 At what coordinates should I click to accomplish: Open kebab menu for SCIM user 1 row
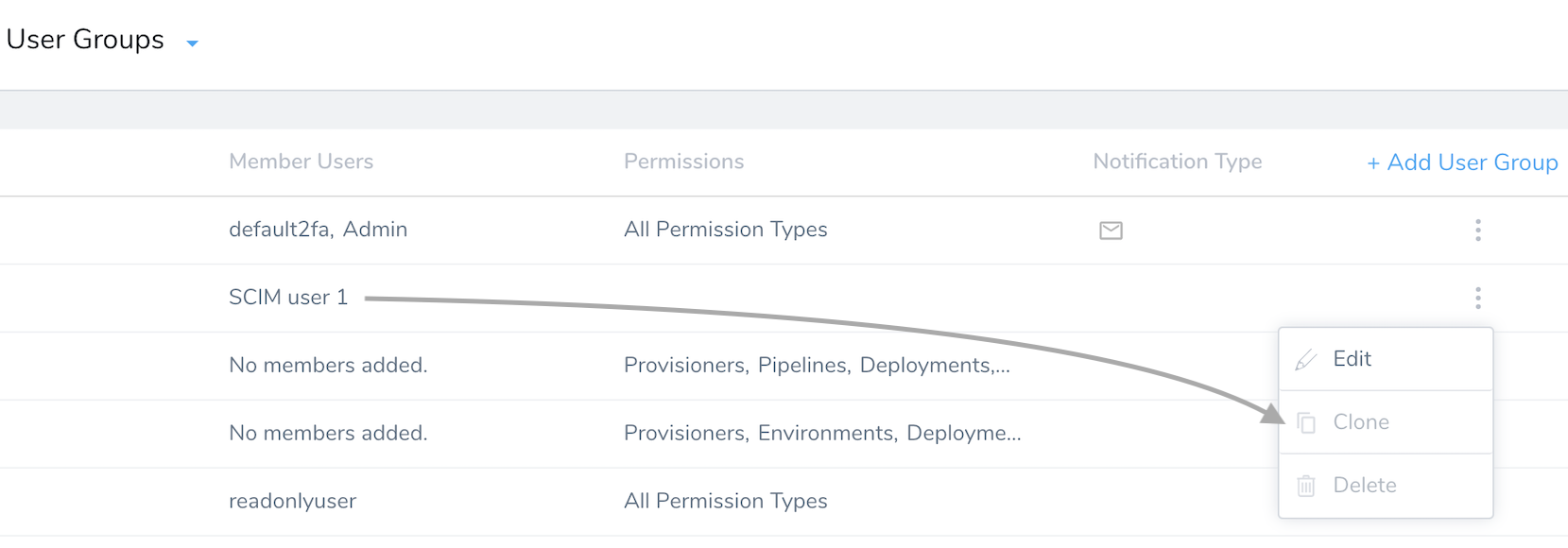1478,299
